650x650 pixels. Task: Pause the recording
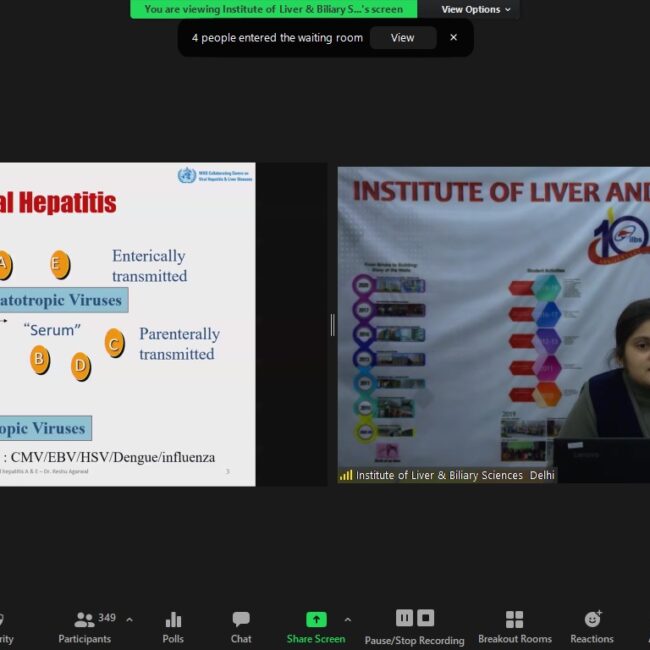pos(404,618)
